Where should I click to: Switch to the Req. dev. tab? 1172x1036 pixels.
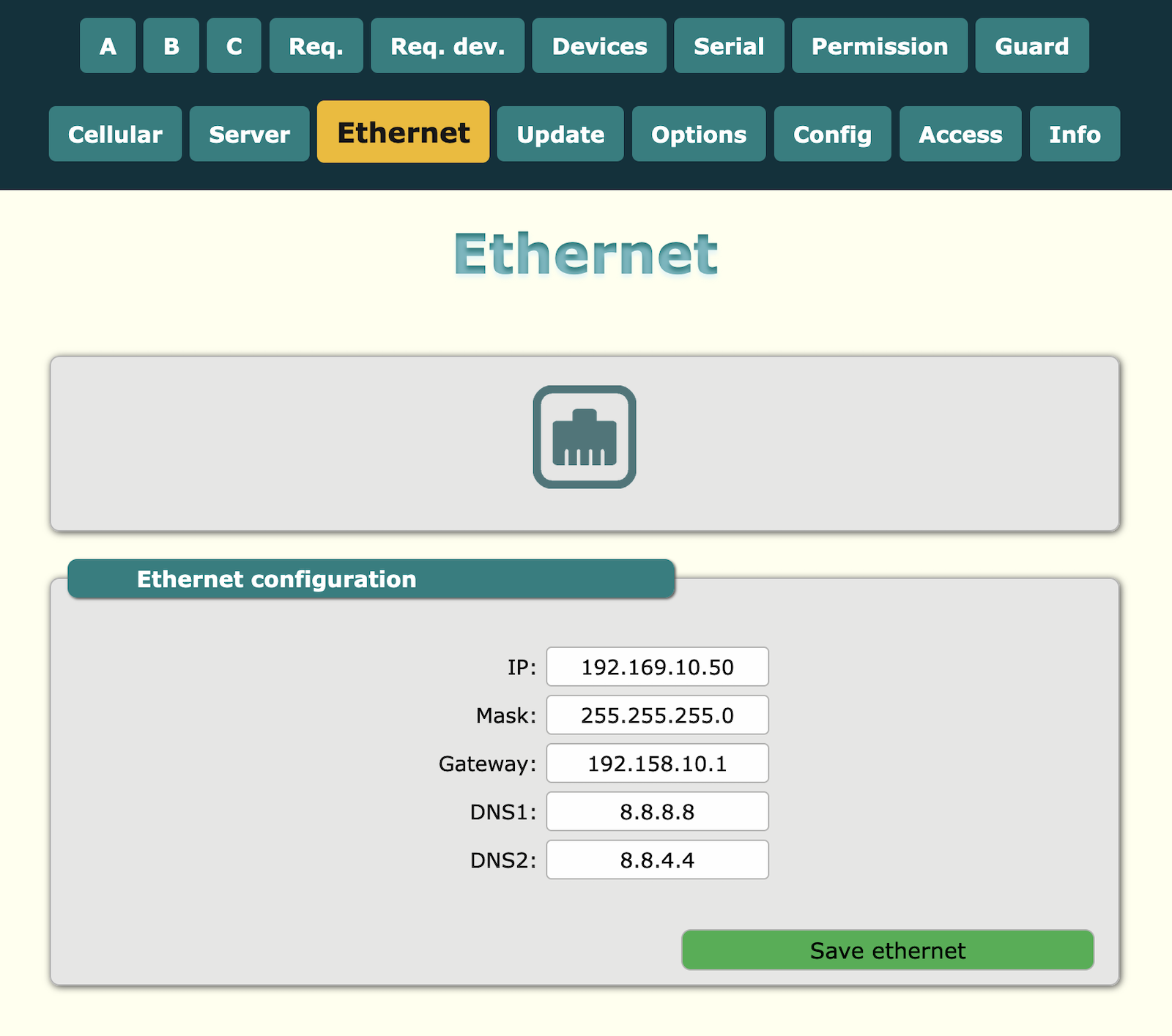pyautogui.click(x=448, y=46)
